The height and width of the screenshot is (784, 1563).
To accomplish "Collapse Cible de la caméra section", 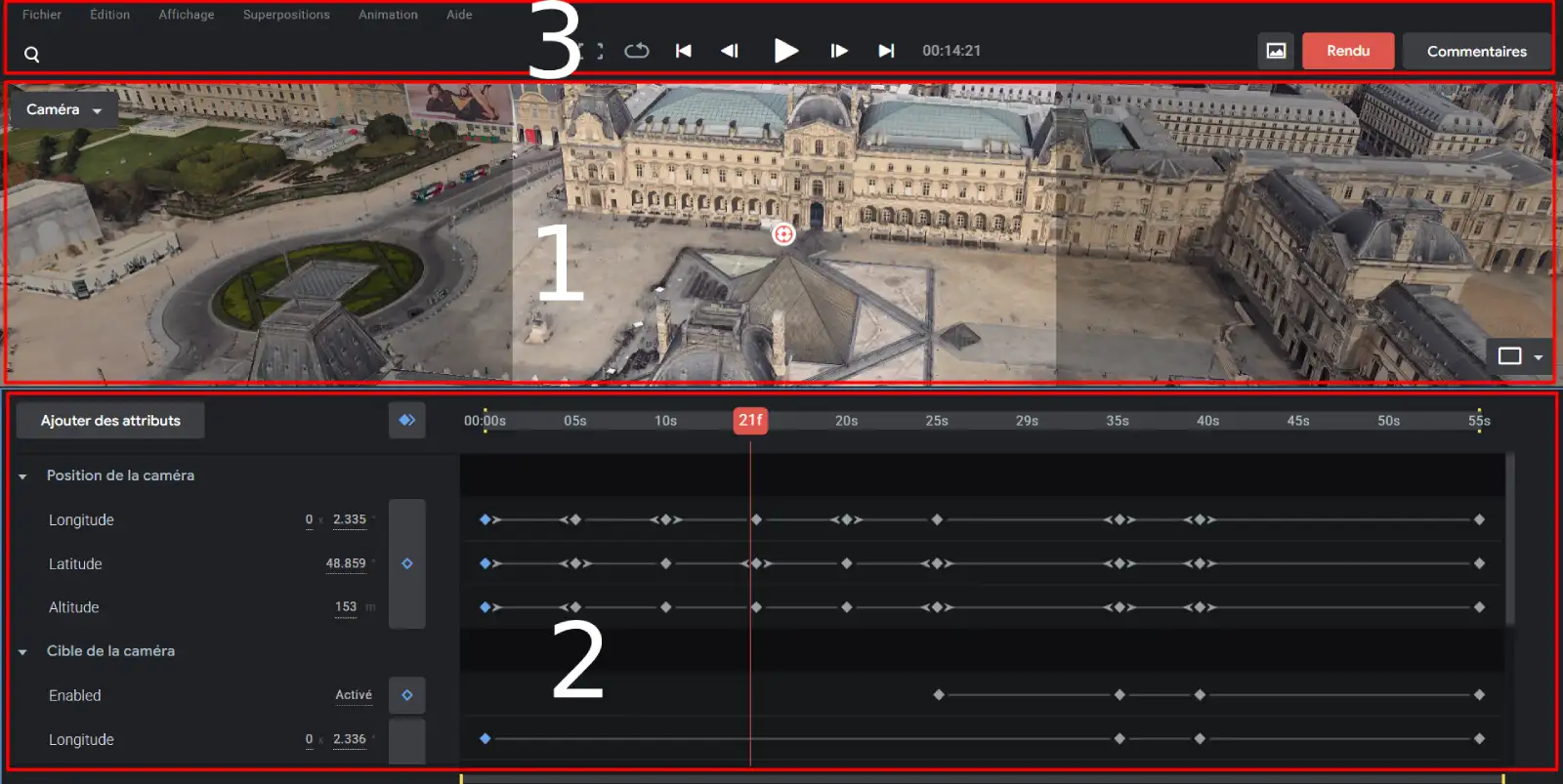I will 22,652.
